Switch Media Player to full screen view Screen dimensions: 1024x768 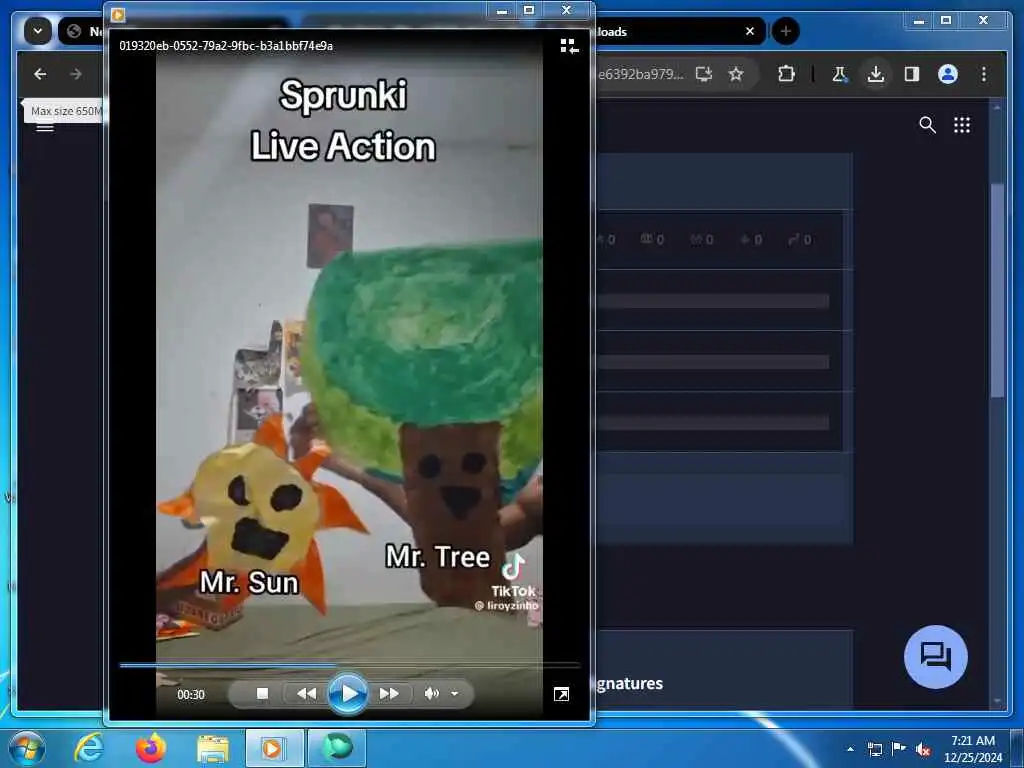tap(561, 694)
